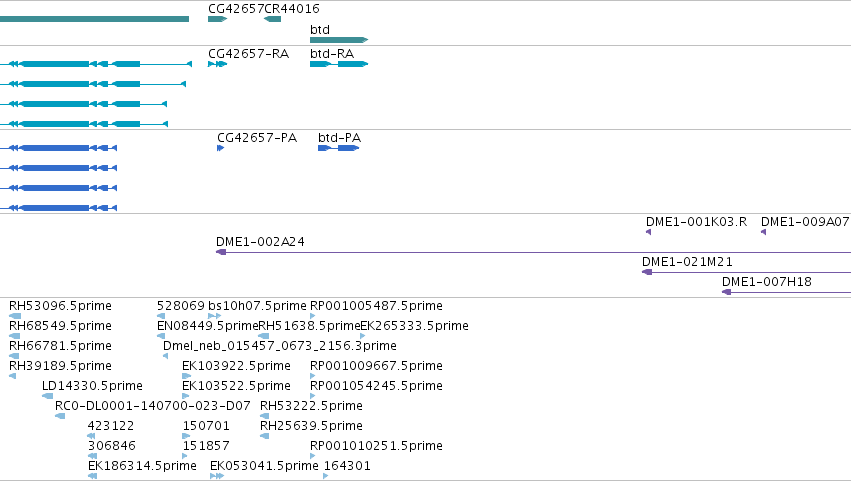Click the RP001009667.5prime EST glyph
Viewport: 851px width, 481px height.
point(313,376)
